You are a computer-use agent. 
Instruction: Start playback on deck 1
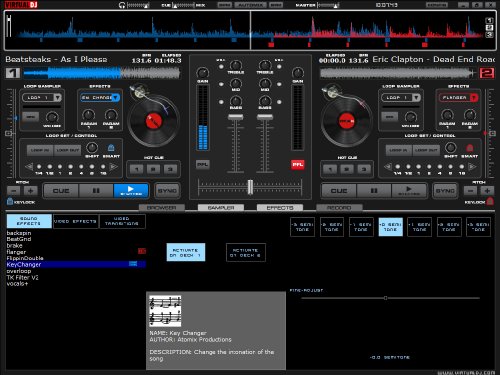coord(131,191)
